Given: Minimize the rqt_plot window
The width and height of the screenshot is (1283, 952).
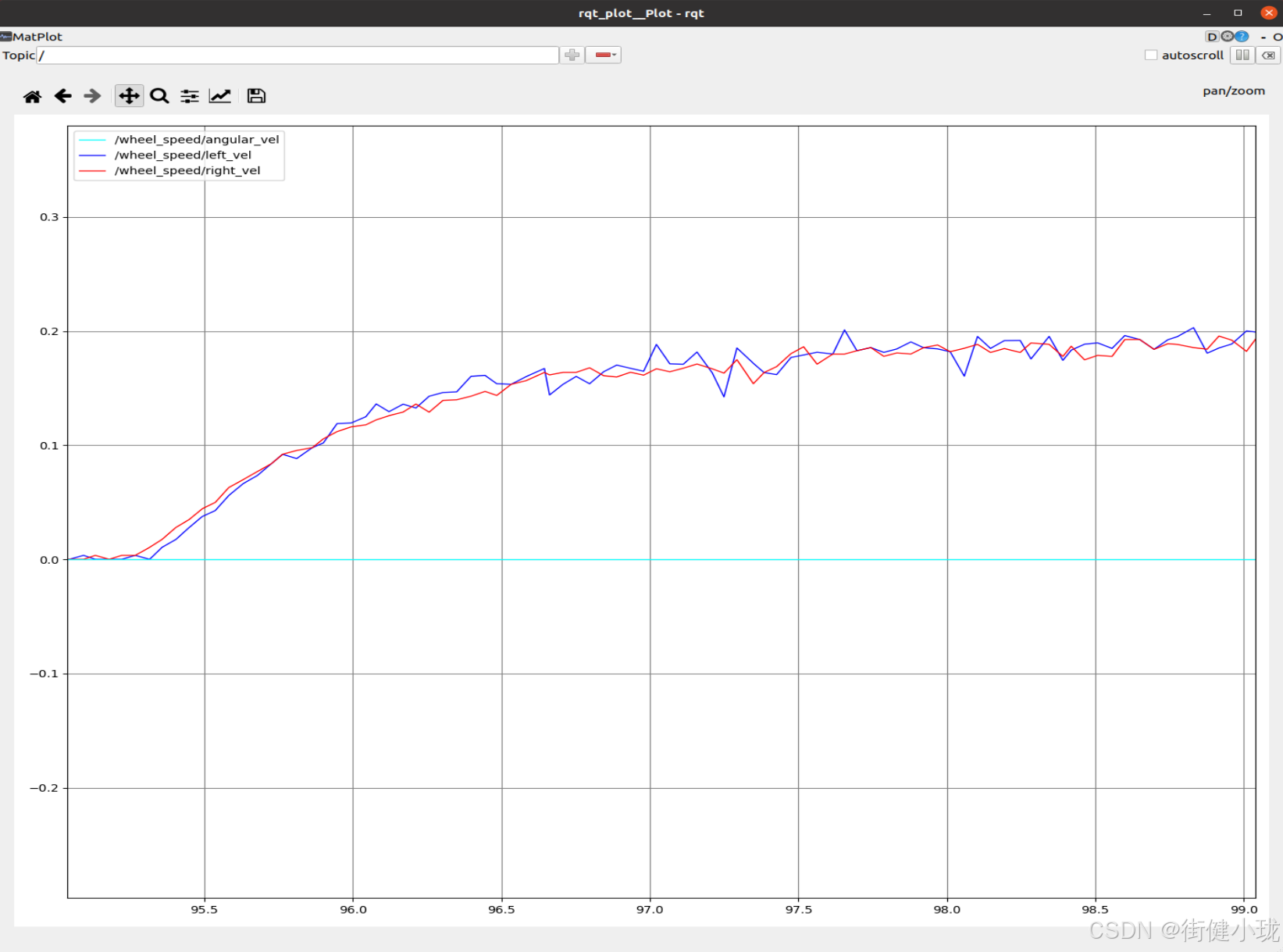Looking at the screenshot, I should [x=1206, y=13].
